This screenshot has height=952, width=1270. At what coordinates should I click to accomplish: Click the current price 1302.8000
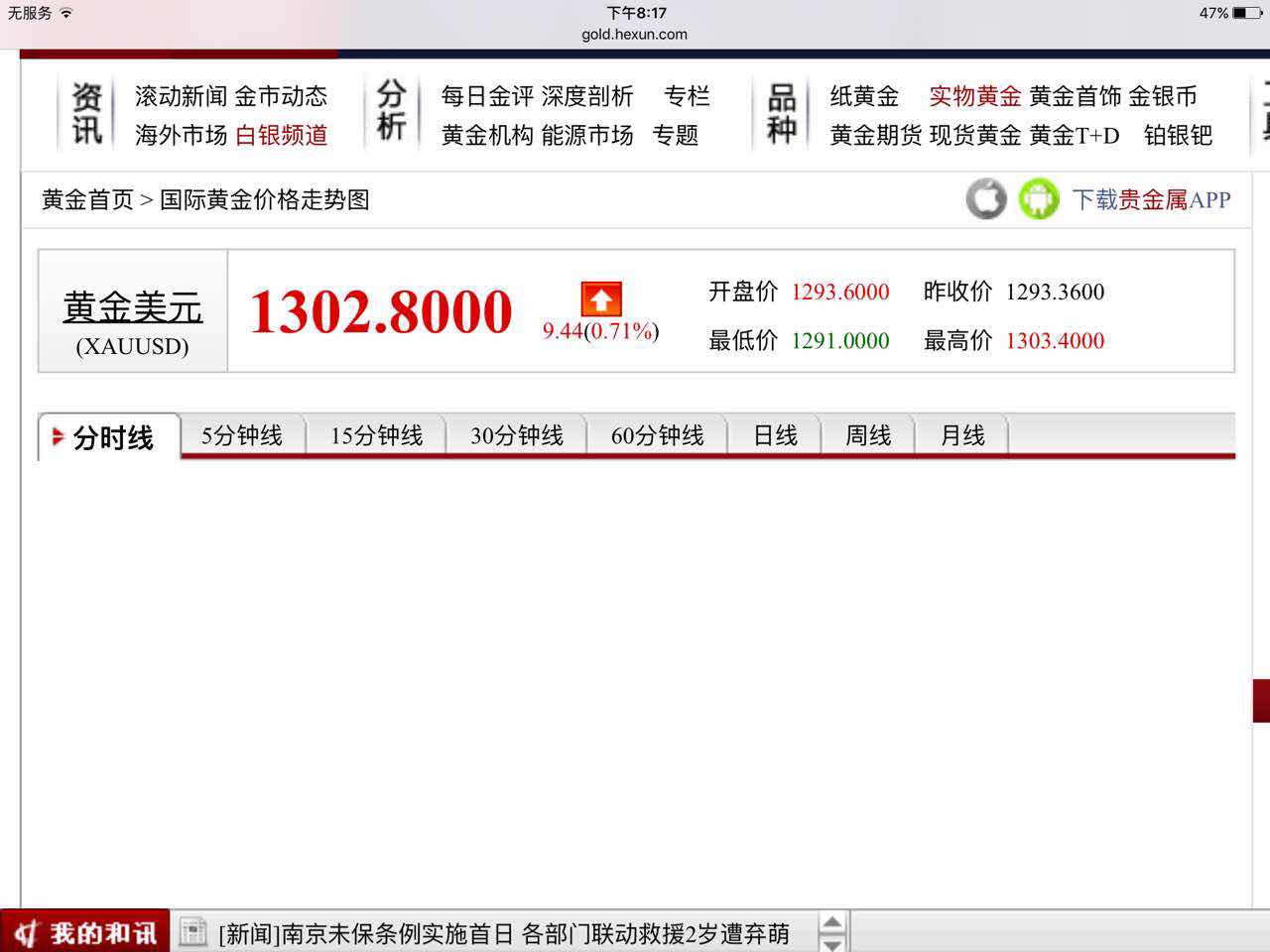[381, 311]
